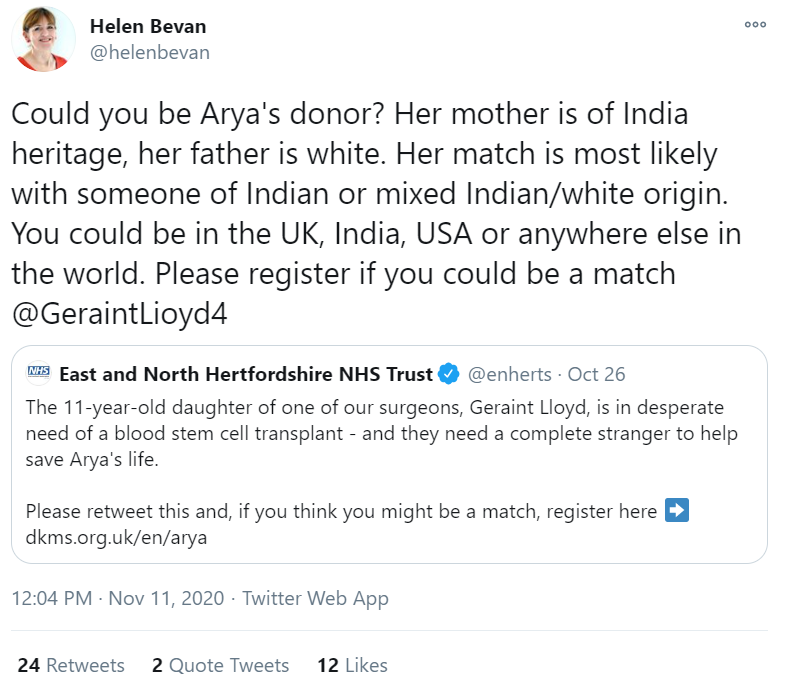785x681 pixels.
Task: Click the @helenbevan handle
Action: pyautogui.click(x=150, y=52)
